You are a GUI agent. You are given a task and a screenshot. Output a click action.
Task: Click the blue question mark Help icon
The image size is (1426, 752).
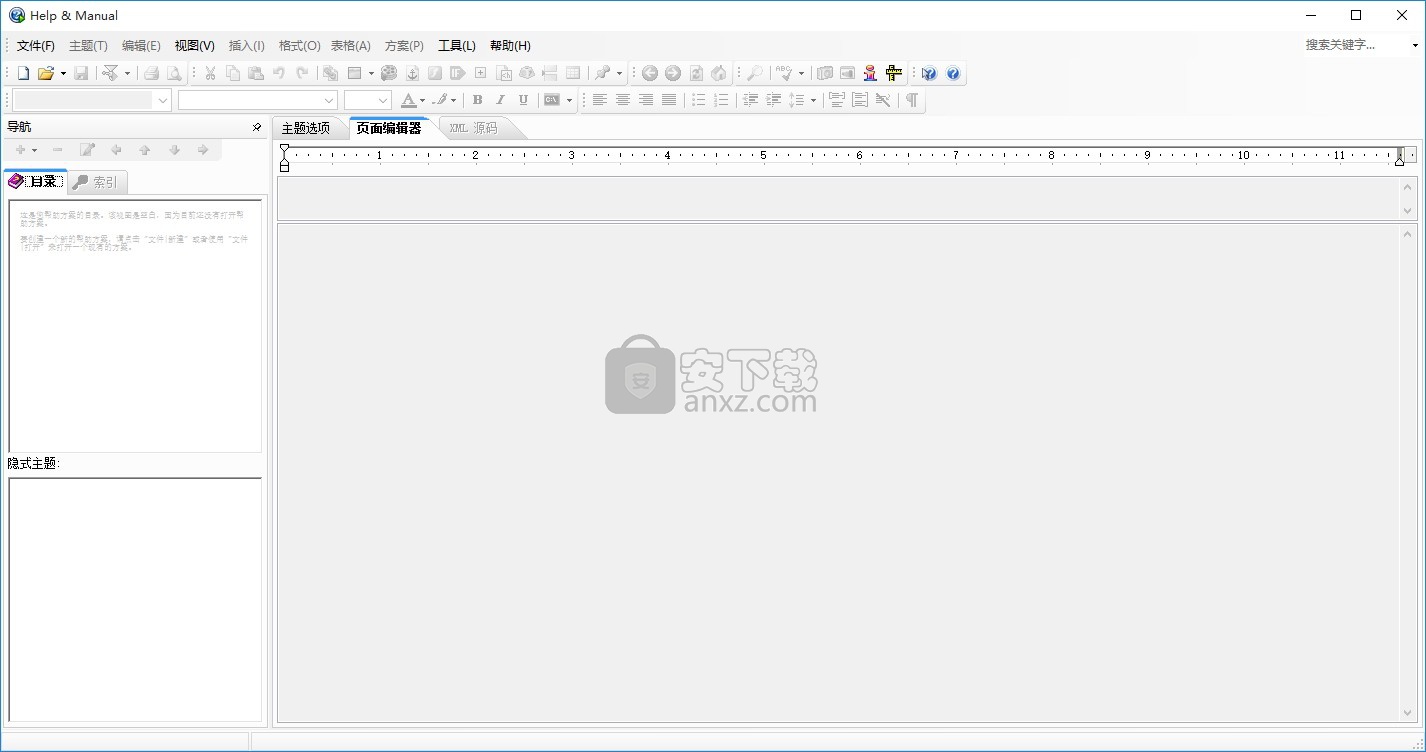click(x=953, y=73)
